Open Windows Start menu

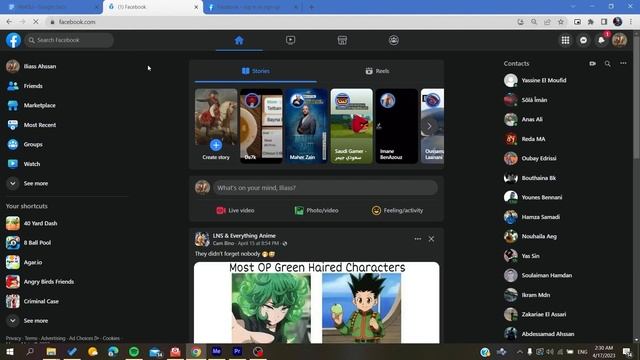[x=9, y=351]
